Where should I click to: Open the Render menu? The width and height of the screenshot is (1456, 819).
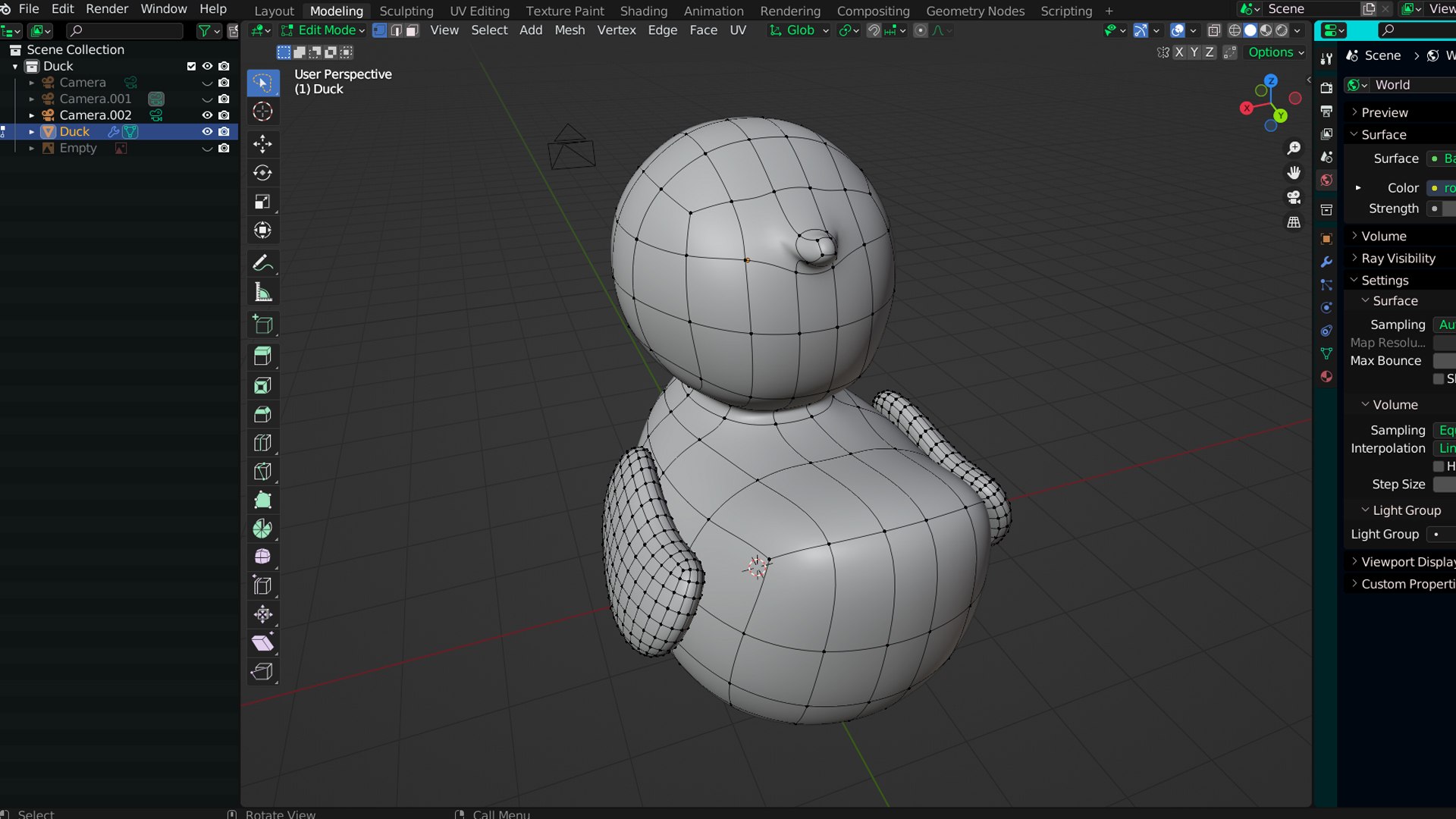coord(107,9)
